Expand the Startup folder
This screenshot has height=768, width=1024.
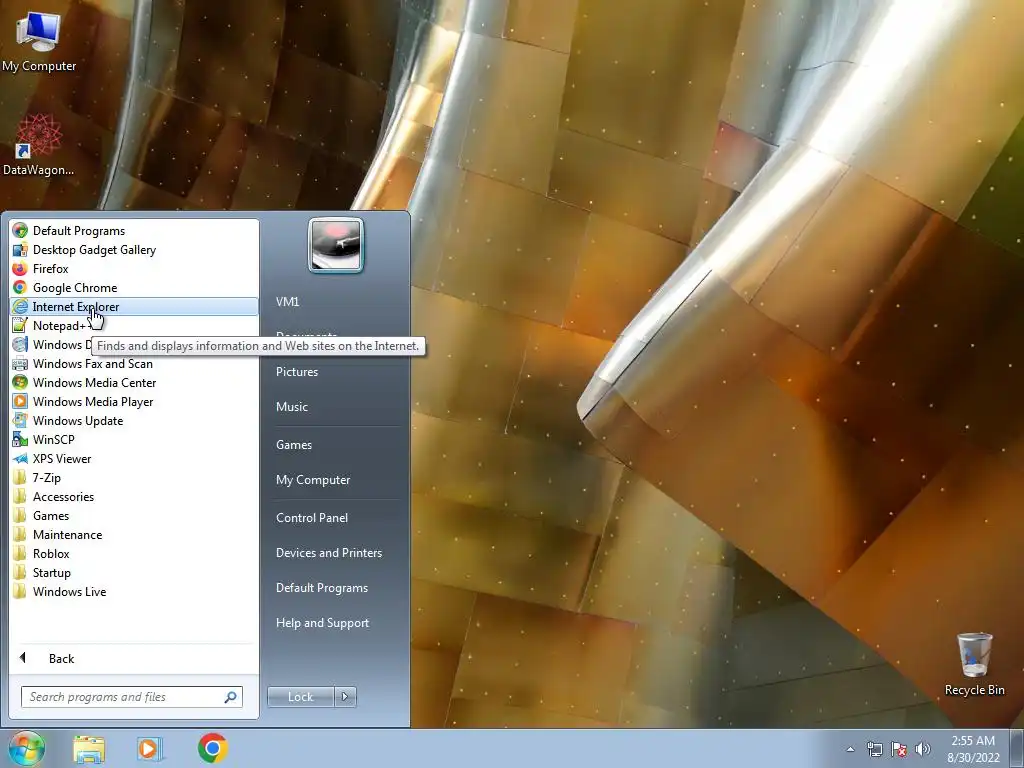click(x=134, y=572)
